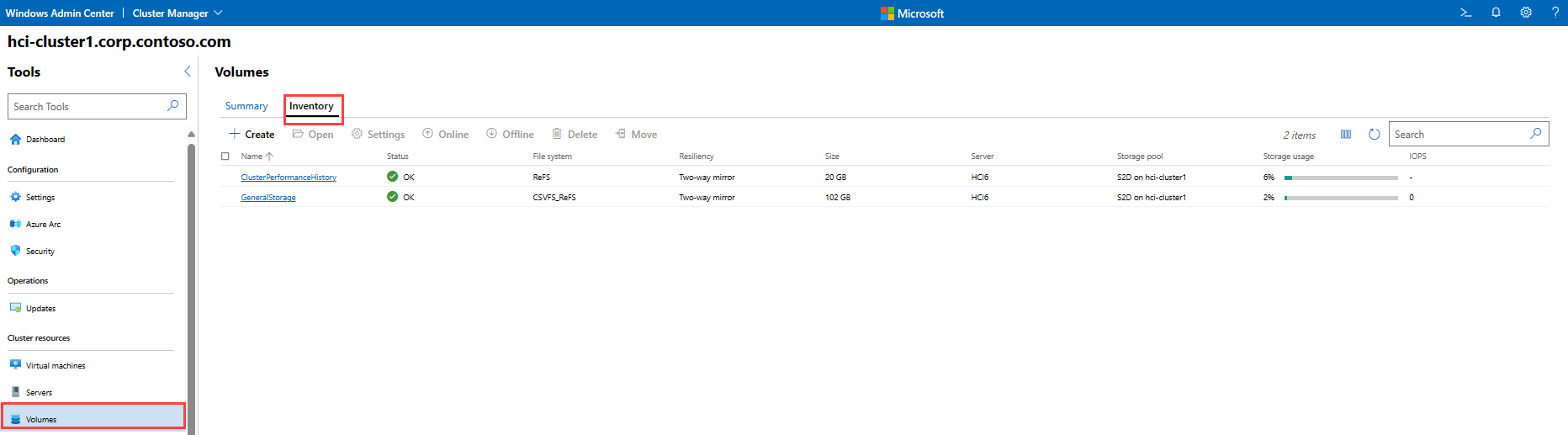This screenshot has width=1568, height=435.
Task: Select the Inventory tab
Action: (x=311, y=106)
